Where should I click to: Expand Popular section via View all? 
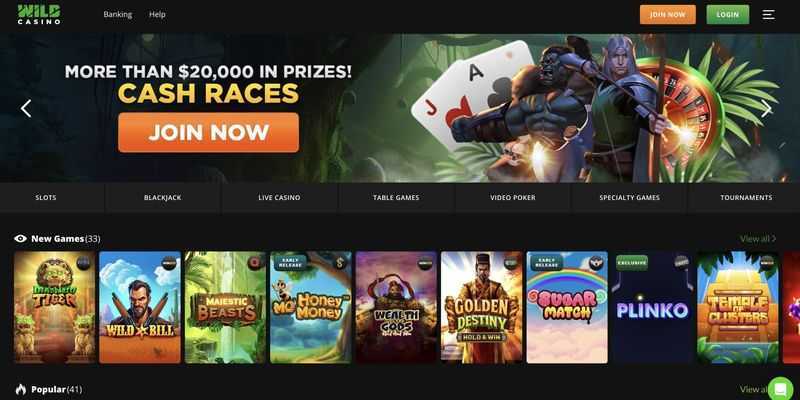[x=754, y=389]
